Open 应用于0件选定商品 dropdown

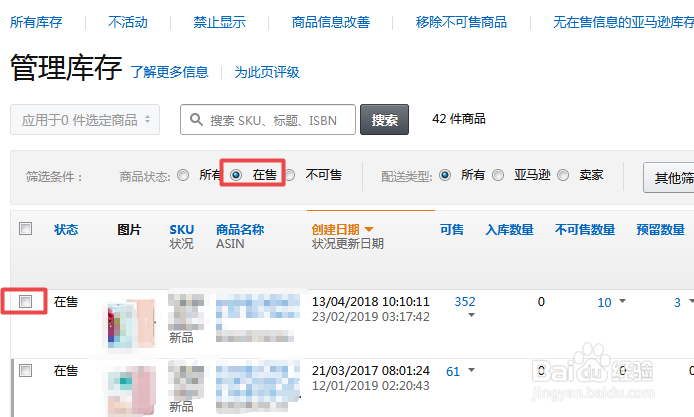[x=85, y=120]
